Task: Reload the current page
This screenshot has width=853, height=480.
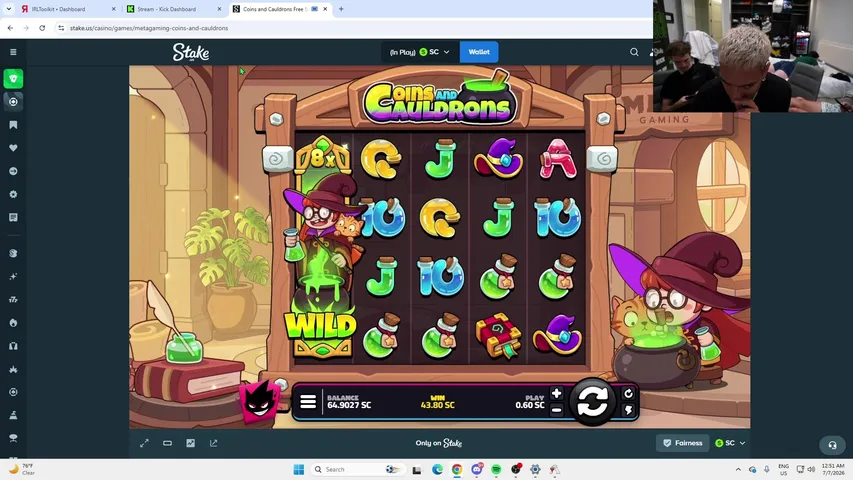Action: click(42, 28)
